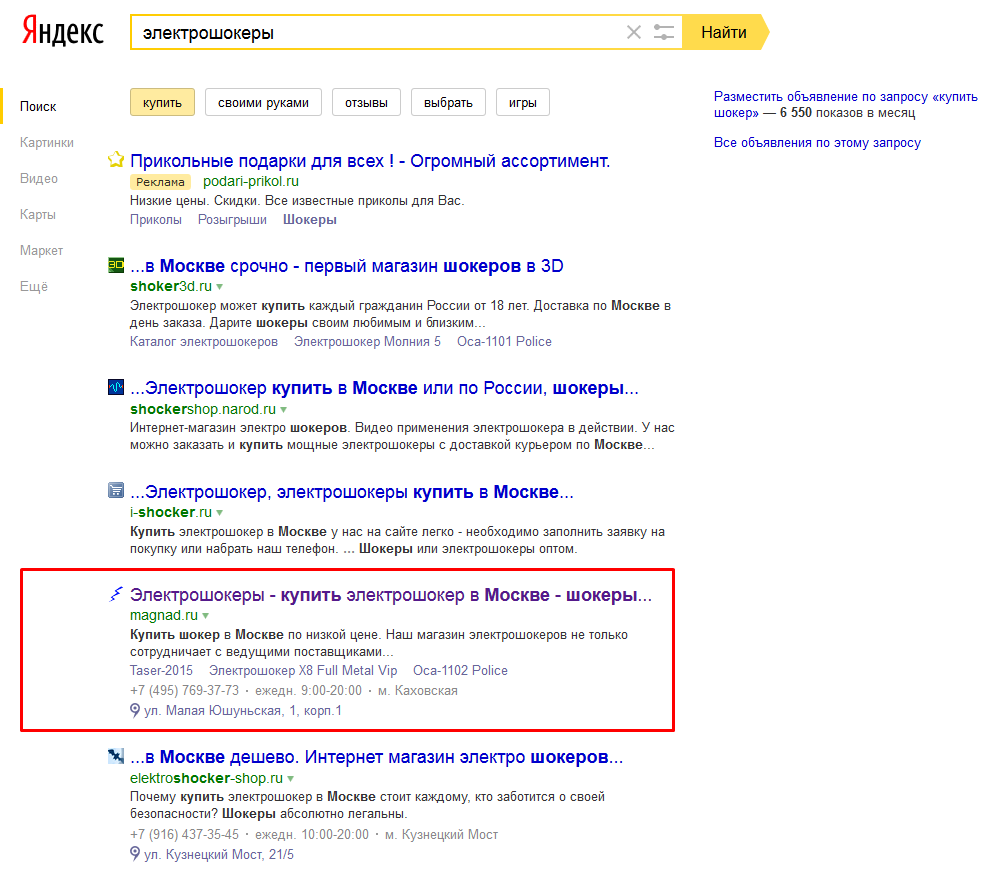Open magnad.ru green URL
Image resolution: width=982 pixels, height=875 pixels.
[x=164, y=616]
